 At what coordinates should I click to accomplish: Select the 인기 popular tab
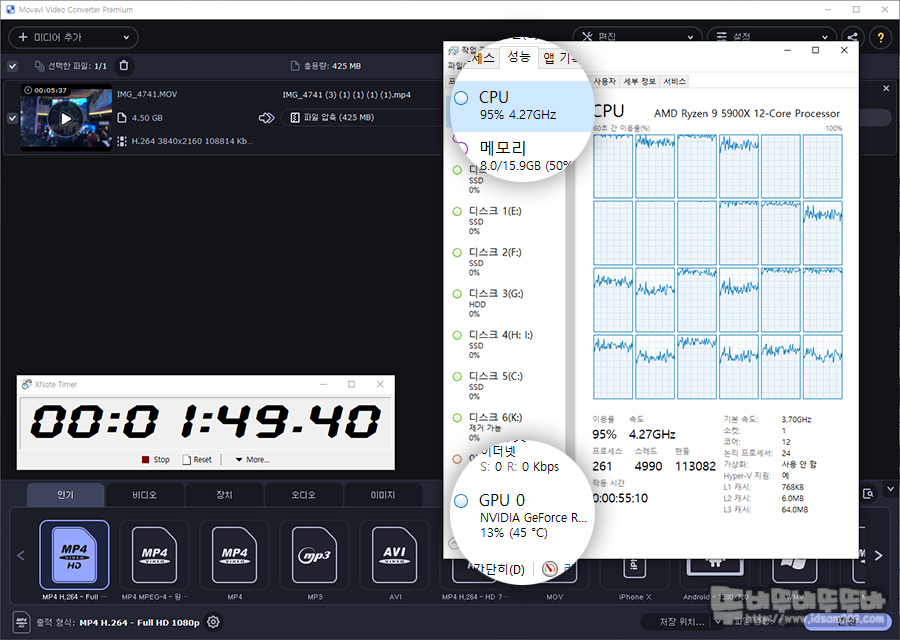tap(65, 495)
